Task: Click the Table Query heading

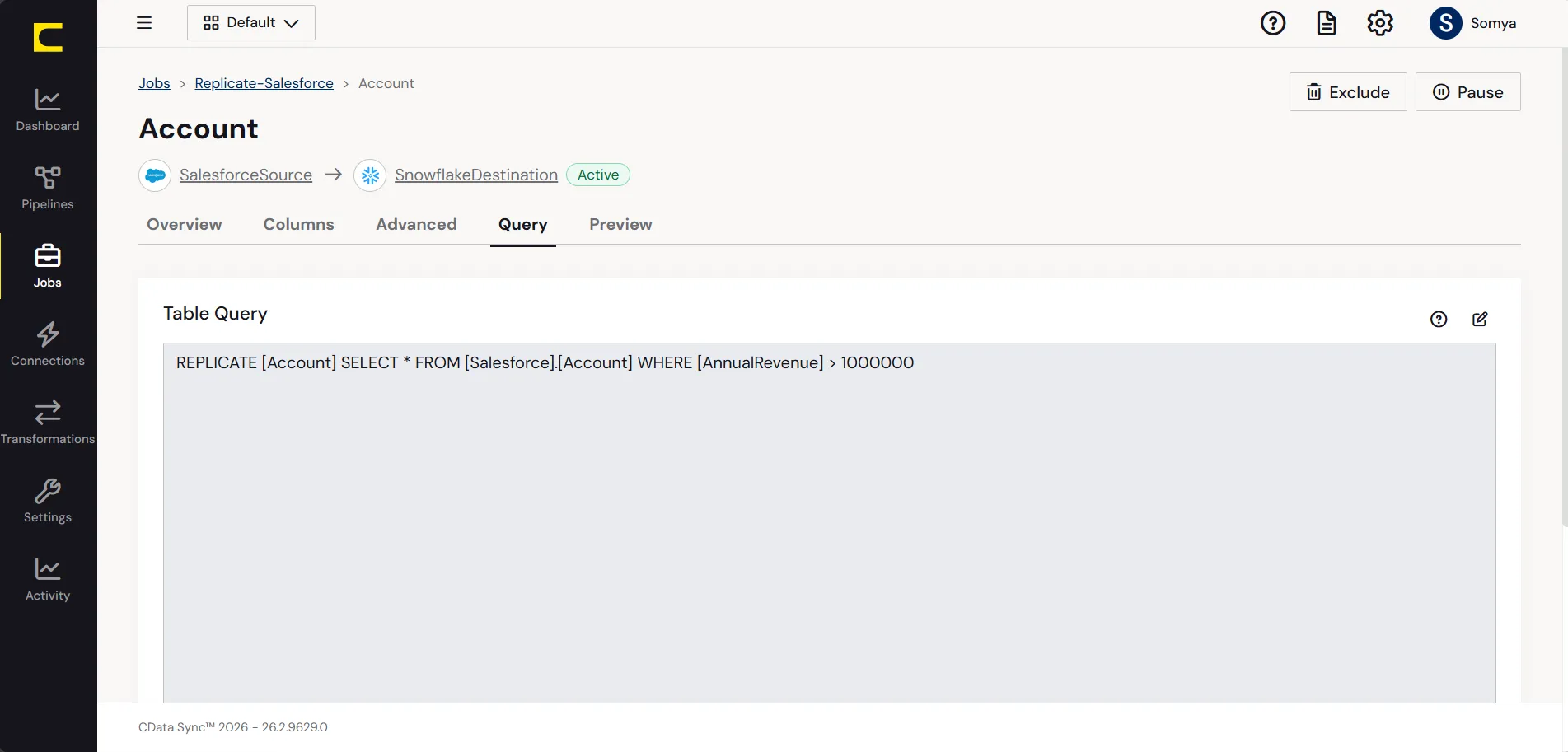Action: [215, 313]
